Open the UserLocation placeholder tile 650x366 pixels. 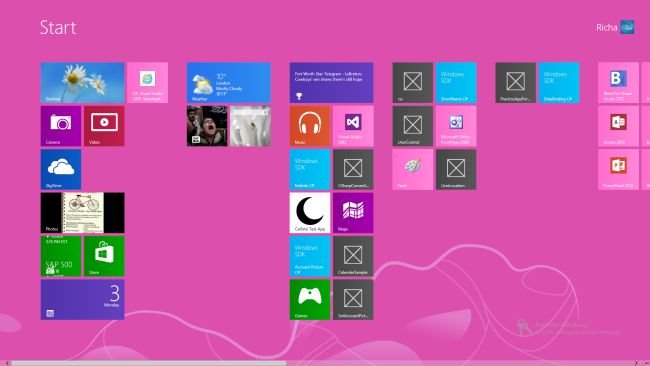click(x=456, y=170)
